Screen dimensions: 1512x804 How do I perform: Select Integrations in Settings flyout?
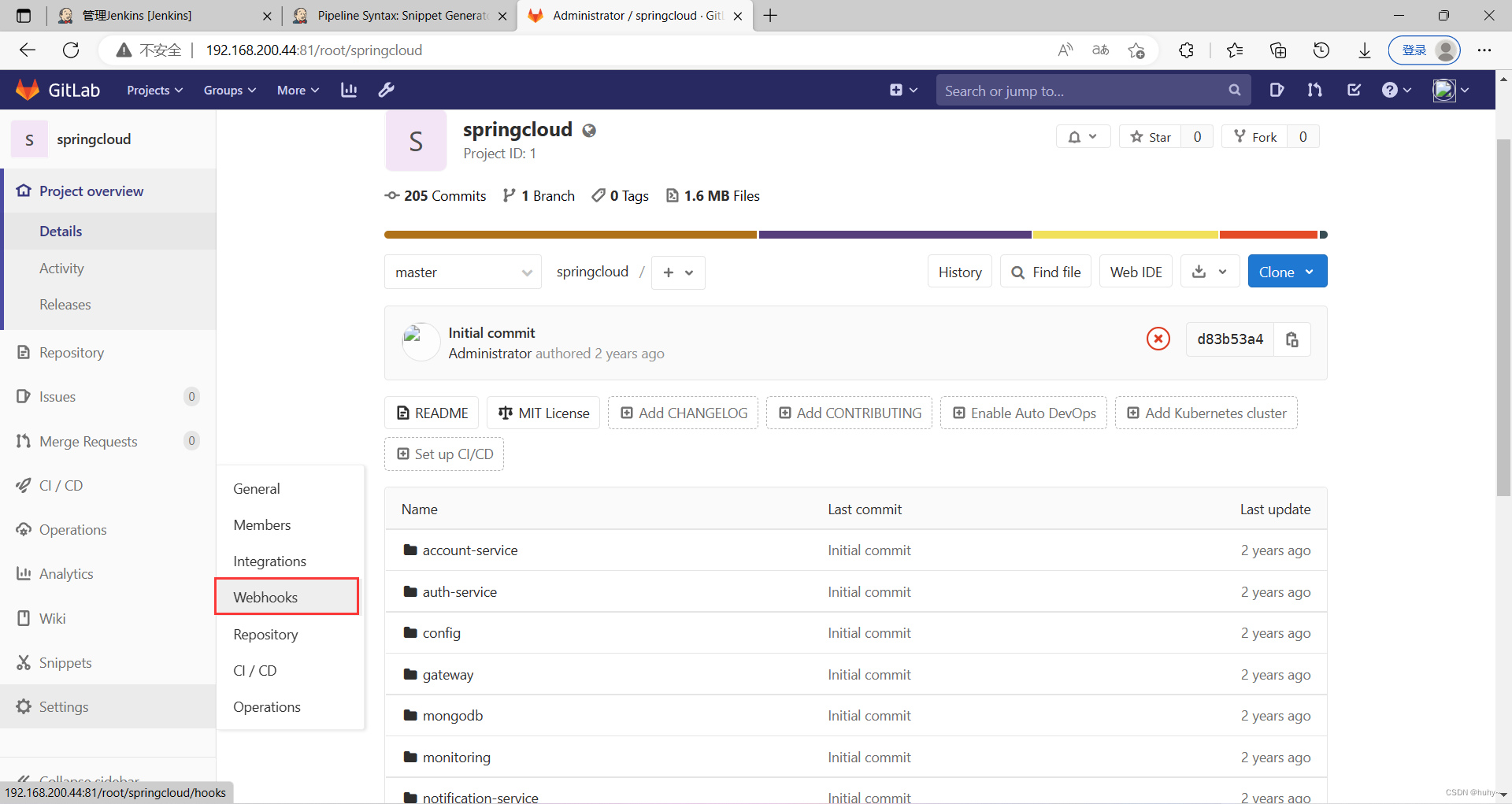(x=270, y=561)
